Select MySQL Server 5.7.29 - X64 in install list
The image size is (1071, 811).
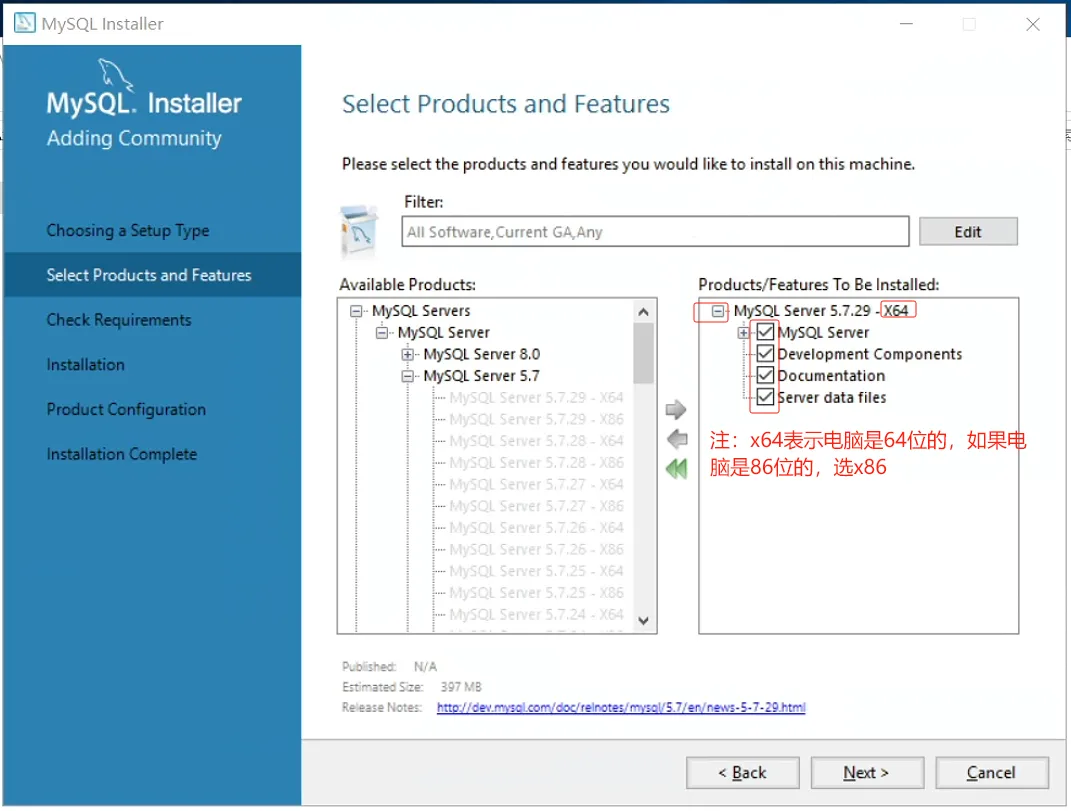click(821, 311)
